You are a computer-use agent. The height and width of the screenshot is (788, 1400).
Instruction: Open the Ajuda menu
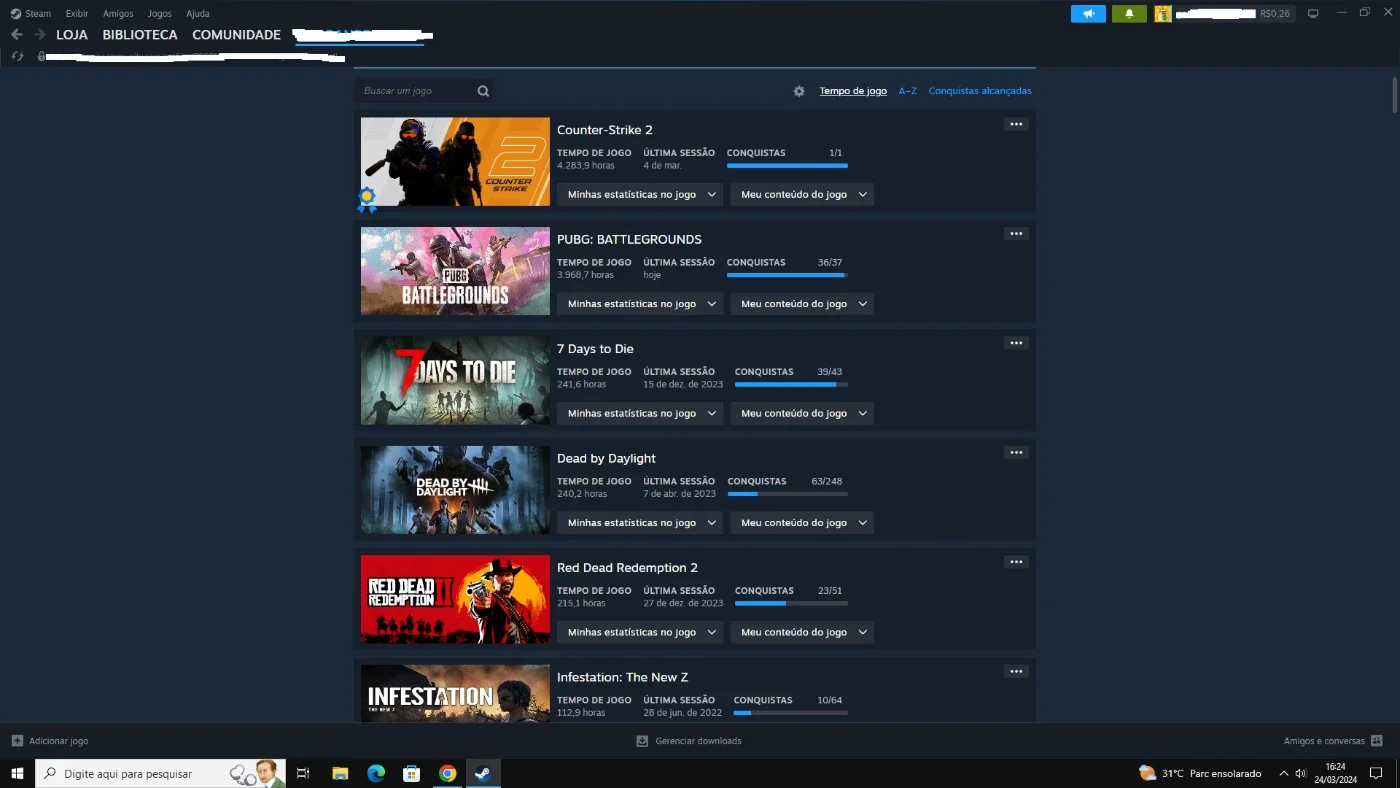pyautogui.click(x=198, y=13)
